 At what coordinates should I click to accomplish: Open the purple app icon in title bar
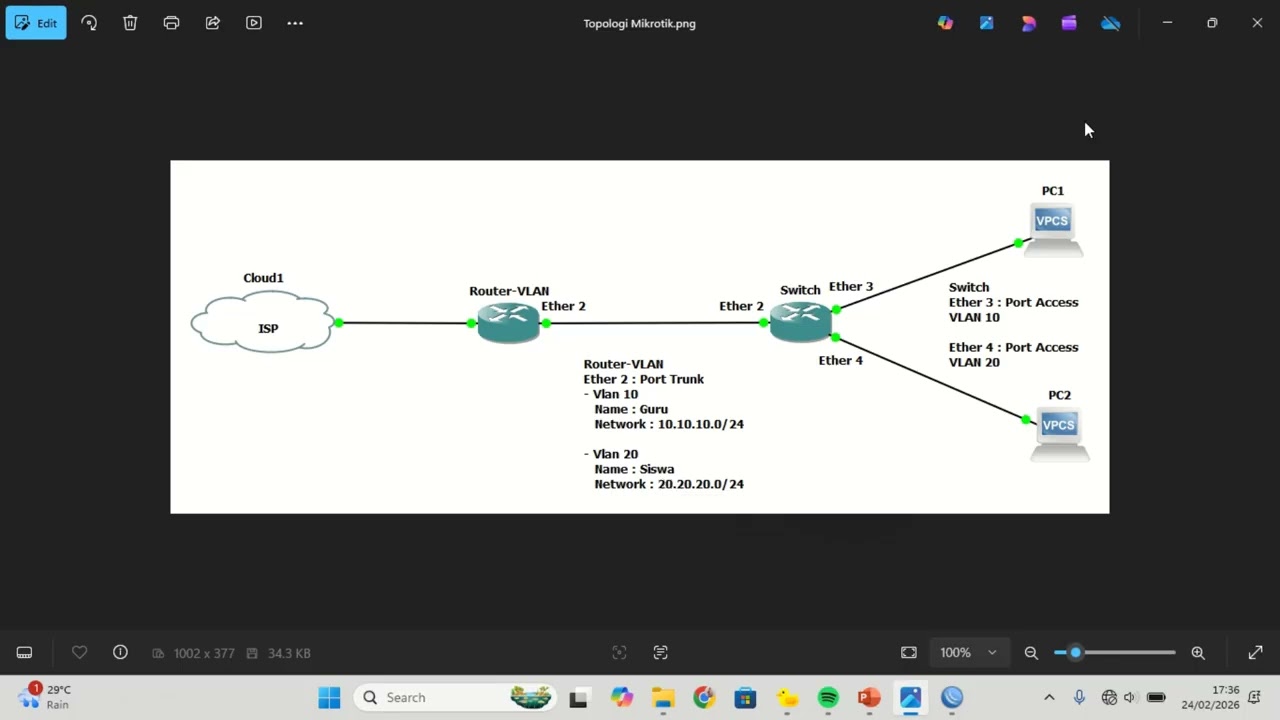pos(1069,23)
